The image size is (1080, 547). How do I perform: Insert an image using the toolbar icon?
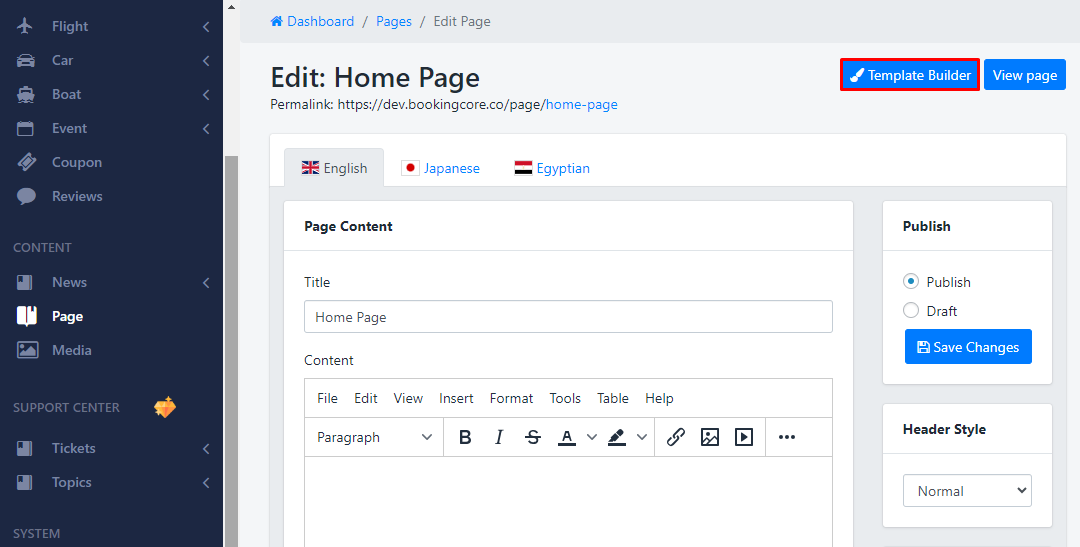coord(710,437)
